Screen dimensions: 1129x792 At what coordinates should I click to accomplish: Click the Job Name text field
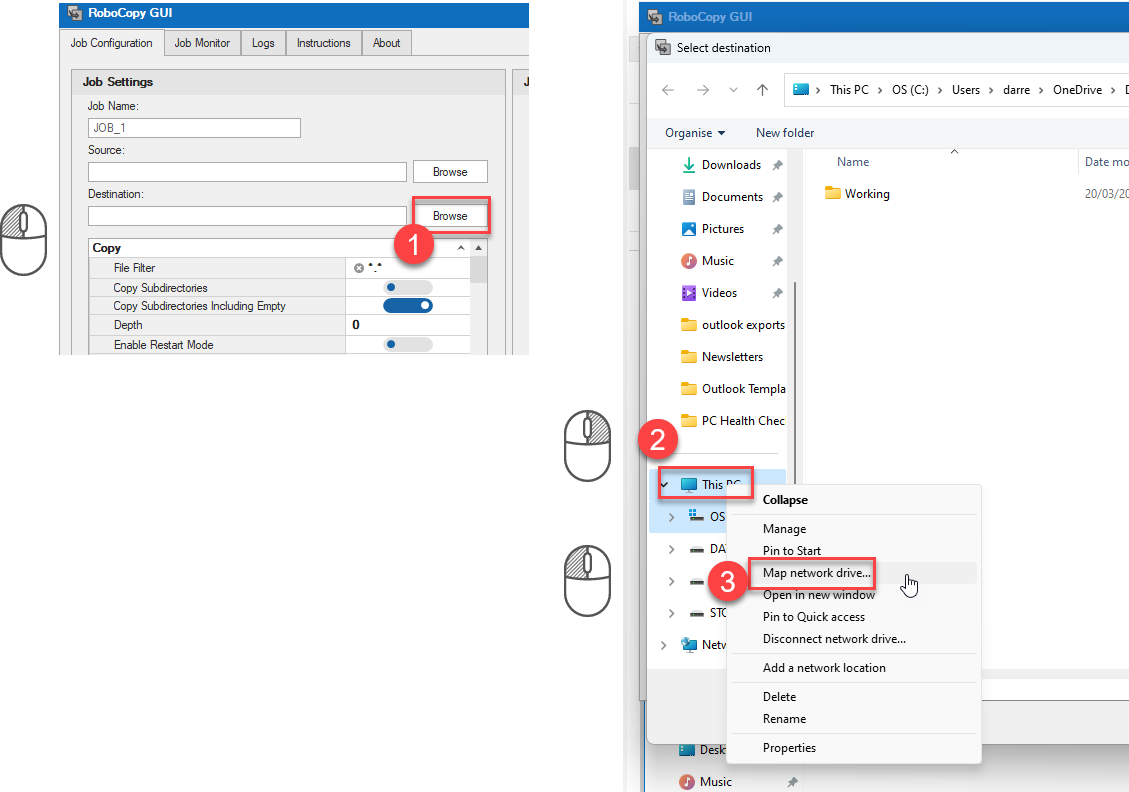tap(194, 128)
